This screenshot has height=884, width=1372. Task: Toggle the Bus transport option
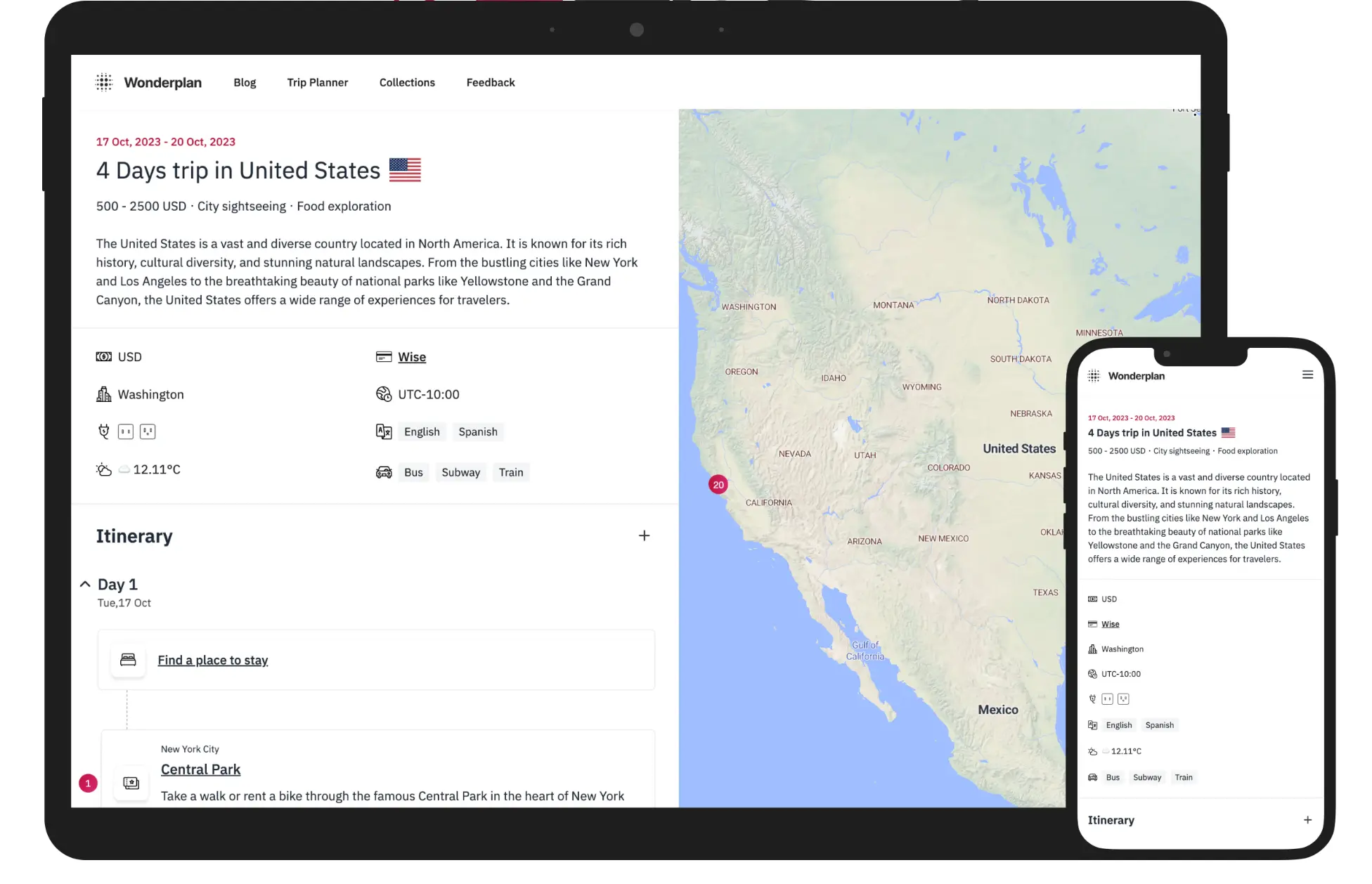[x=413, y=472]
